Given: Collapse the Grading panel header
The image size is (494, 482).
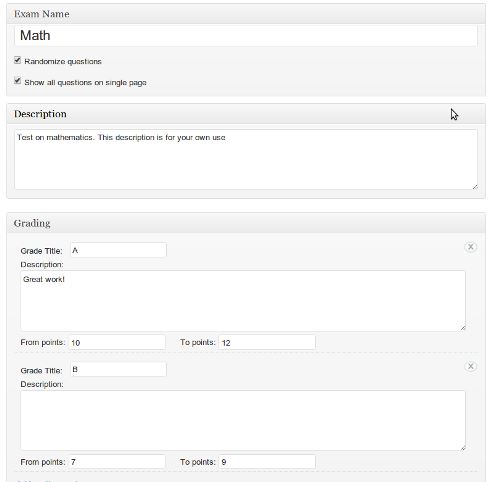Looking at the screenshot, I should pos(246,223).
